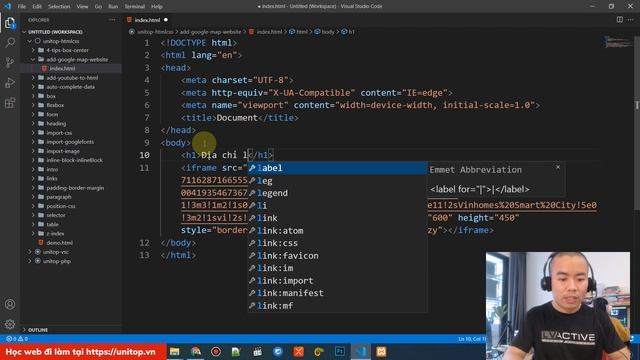
Task: Open the Edit menu
Action: click(x=37, y=7)
